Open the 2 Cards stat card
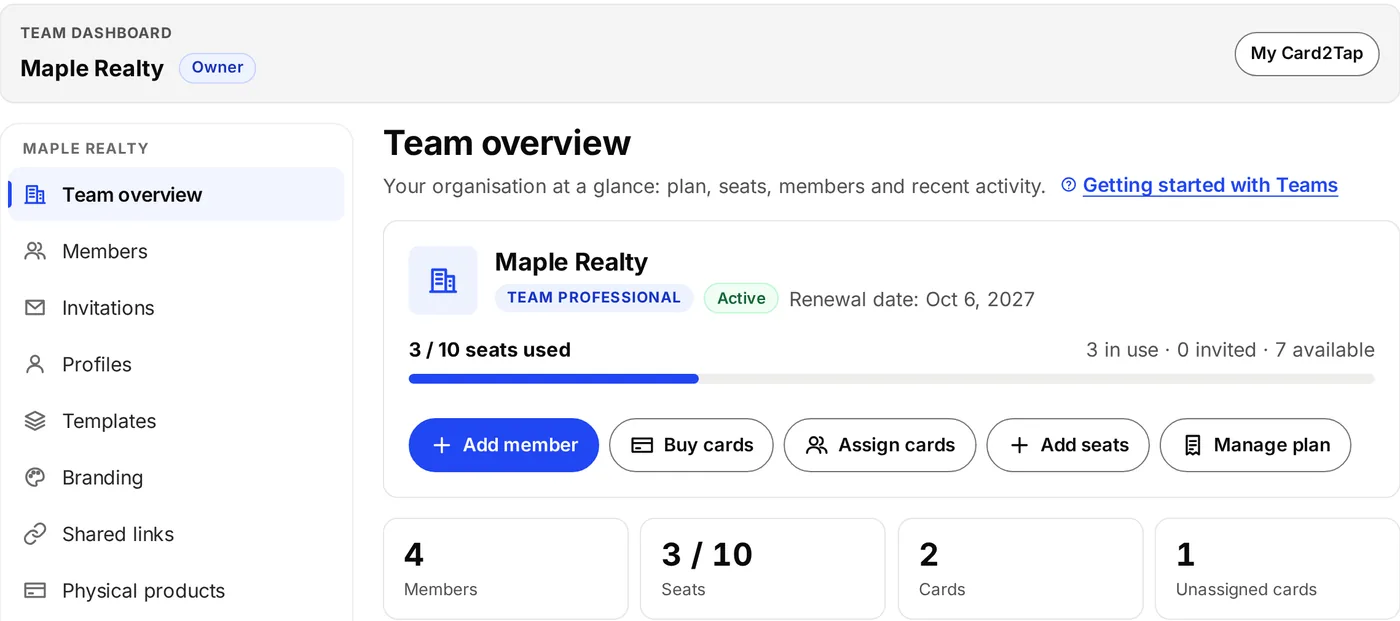 tap(1020, 568)
